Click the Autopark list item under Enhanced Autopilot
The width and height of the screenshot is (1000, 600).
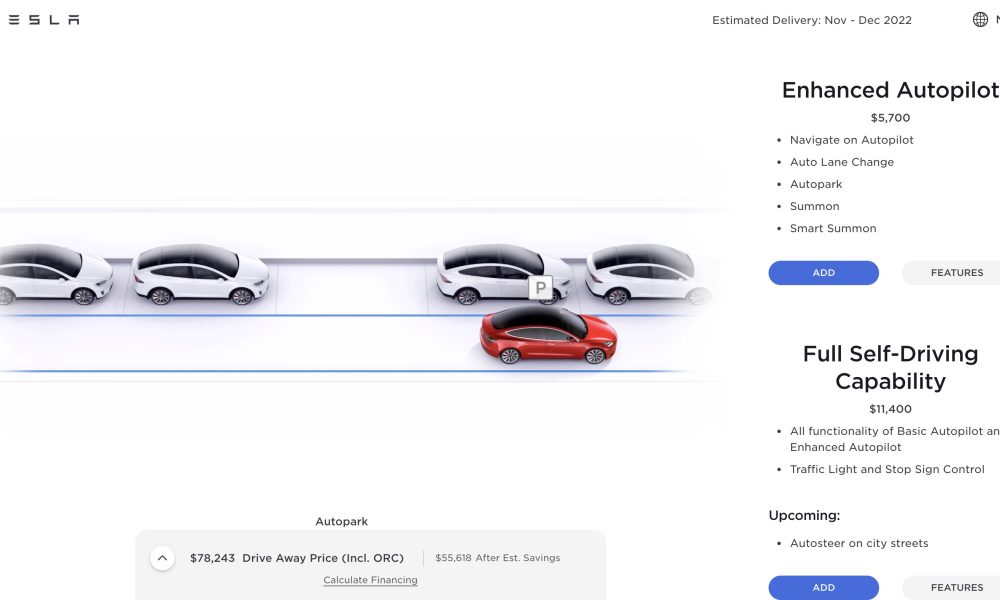(x=816, y=184)
